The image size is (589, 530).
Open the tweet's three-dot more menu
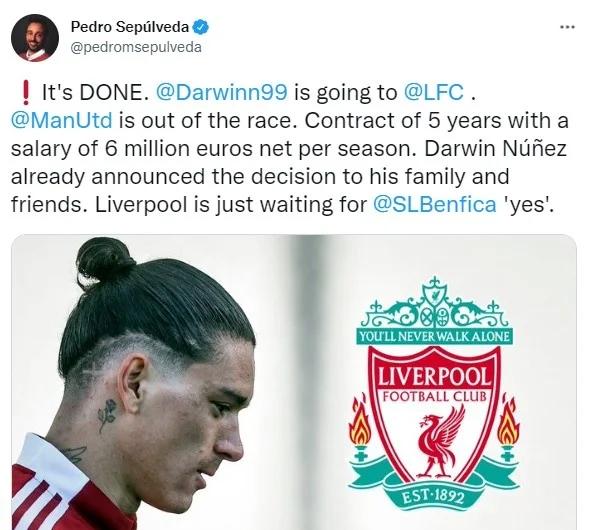coord(567,27)
